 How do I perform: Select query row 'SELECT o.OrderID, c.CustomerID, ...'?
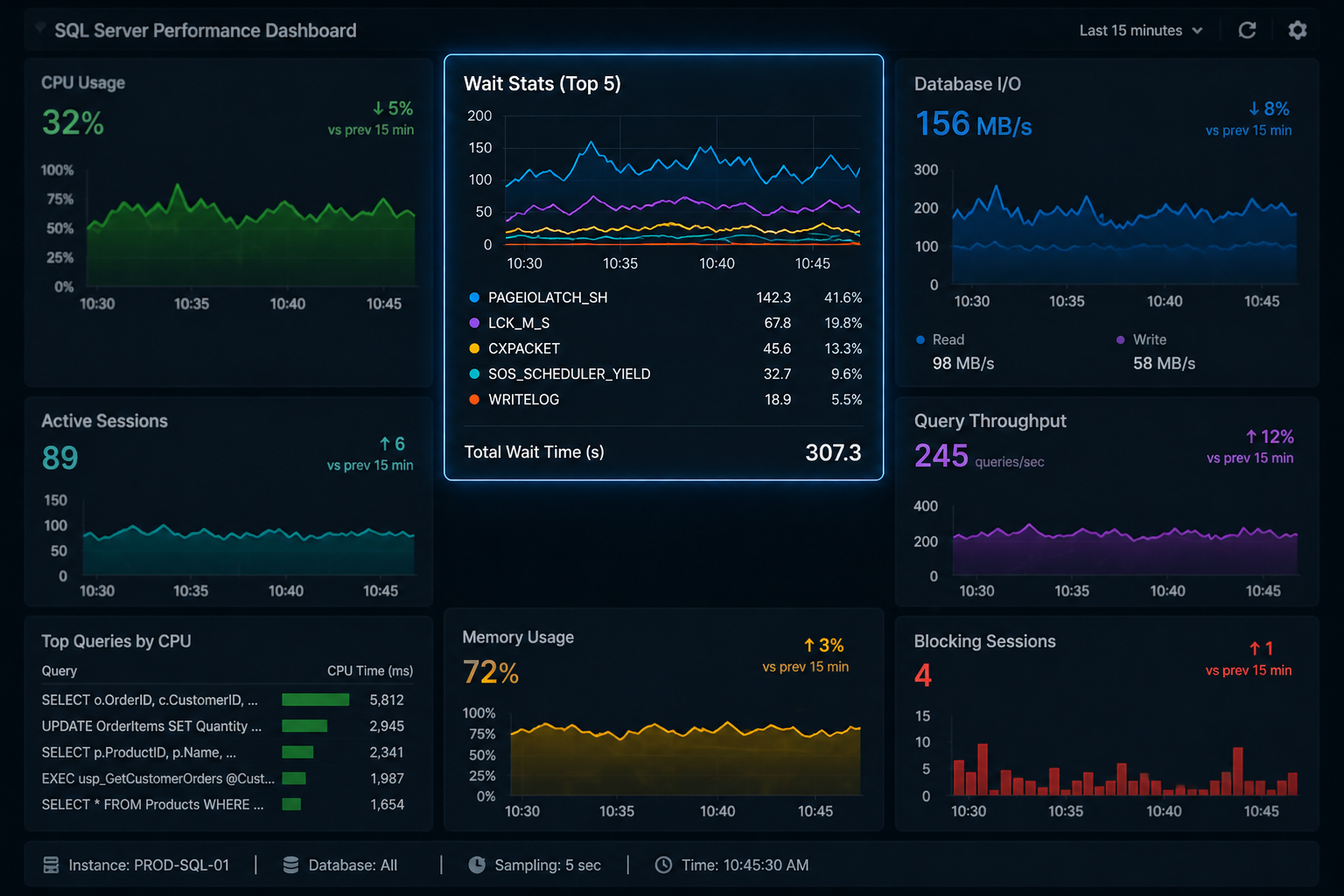(223, 700)
